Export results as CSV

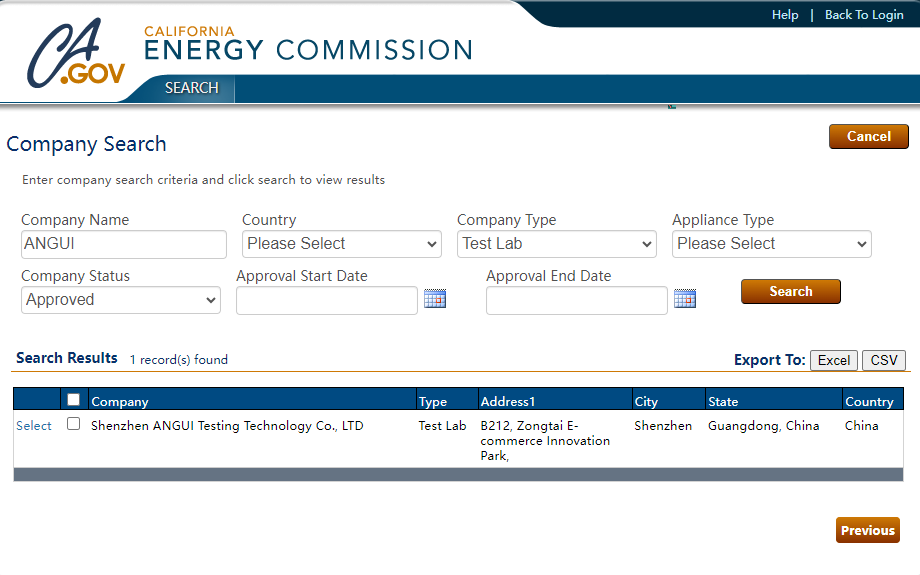pyautogui.click(x=883, y=361)
